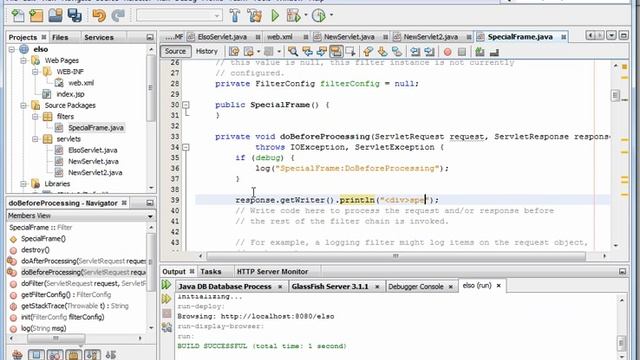Click the Stop Macro Recording square icon
Image resolution: width=640 pixels, height=360 pixels.
pos(462,52)
